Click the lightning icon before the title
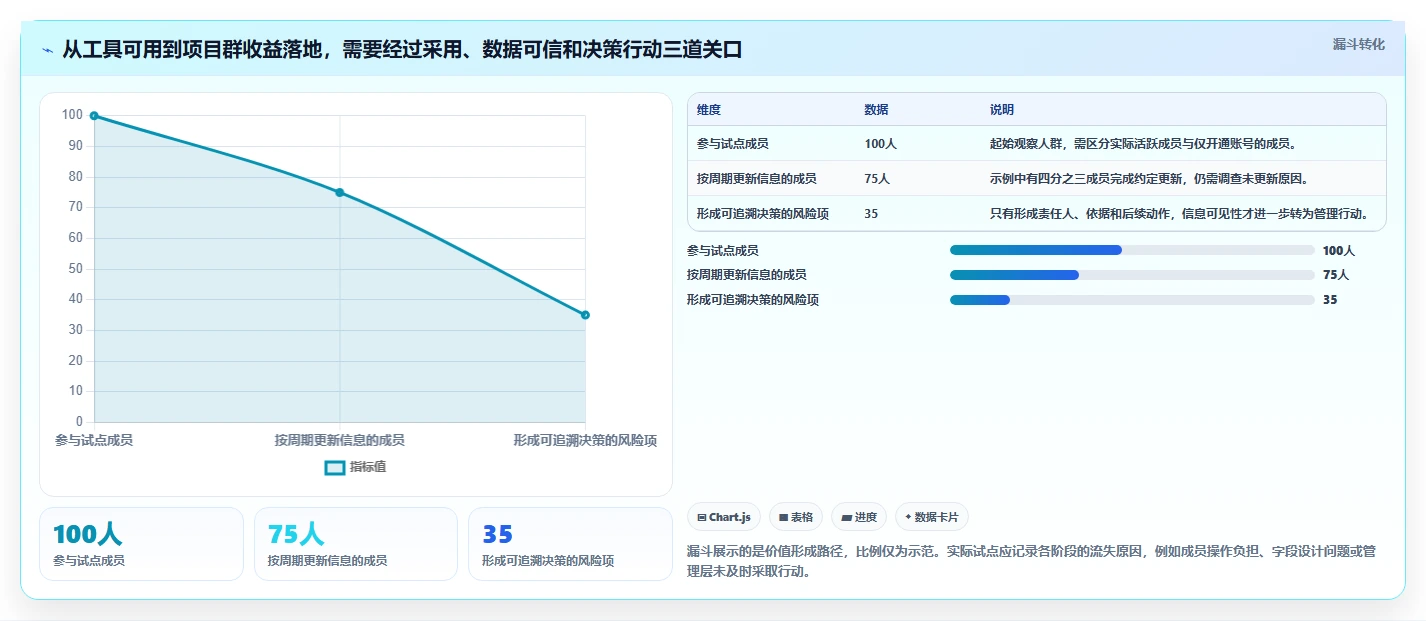Viewport: 1426px width, 621px height. click(47, 50)
